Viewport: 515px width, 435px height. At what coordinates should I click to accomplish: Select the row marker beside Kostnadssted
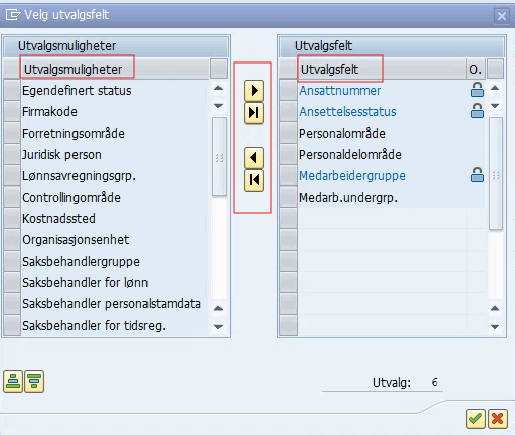pyautogui.click(x=12, y=219)
